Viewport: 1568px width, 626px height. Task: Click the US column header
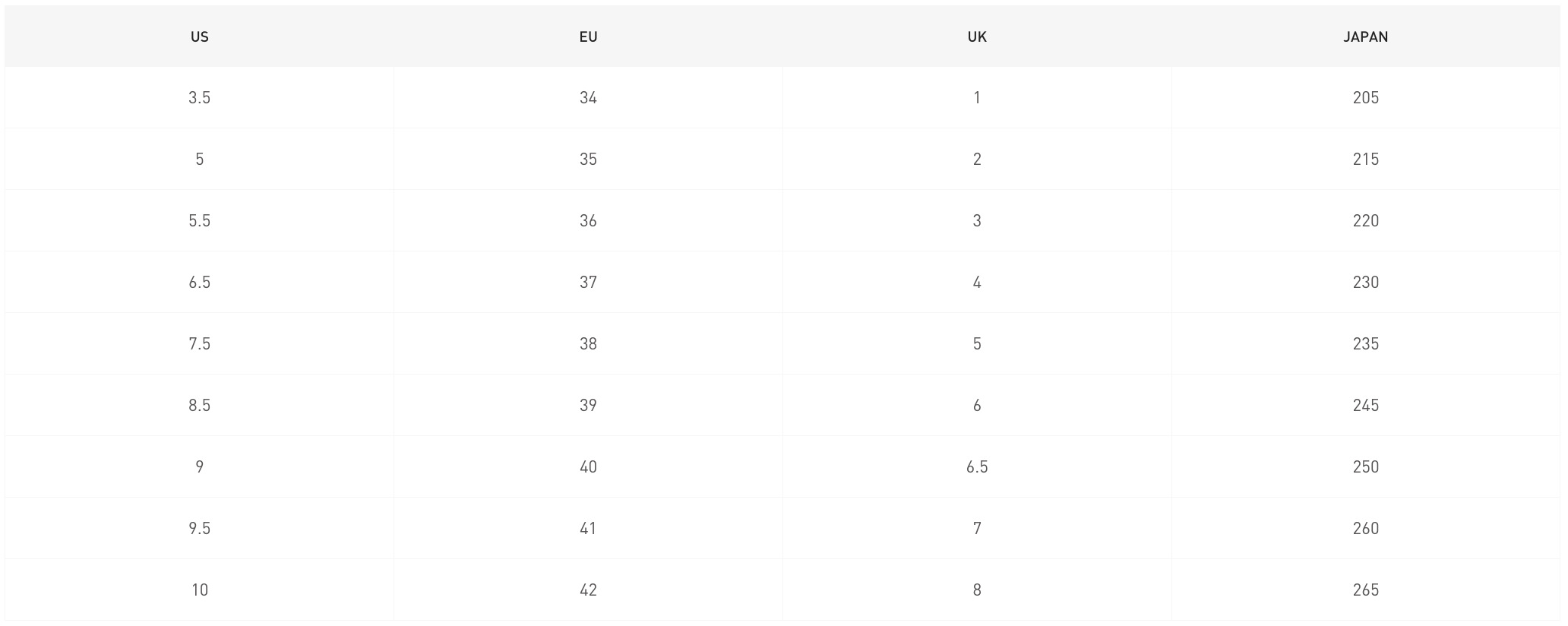coord(200,36)
